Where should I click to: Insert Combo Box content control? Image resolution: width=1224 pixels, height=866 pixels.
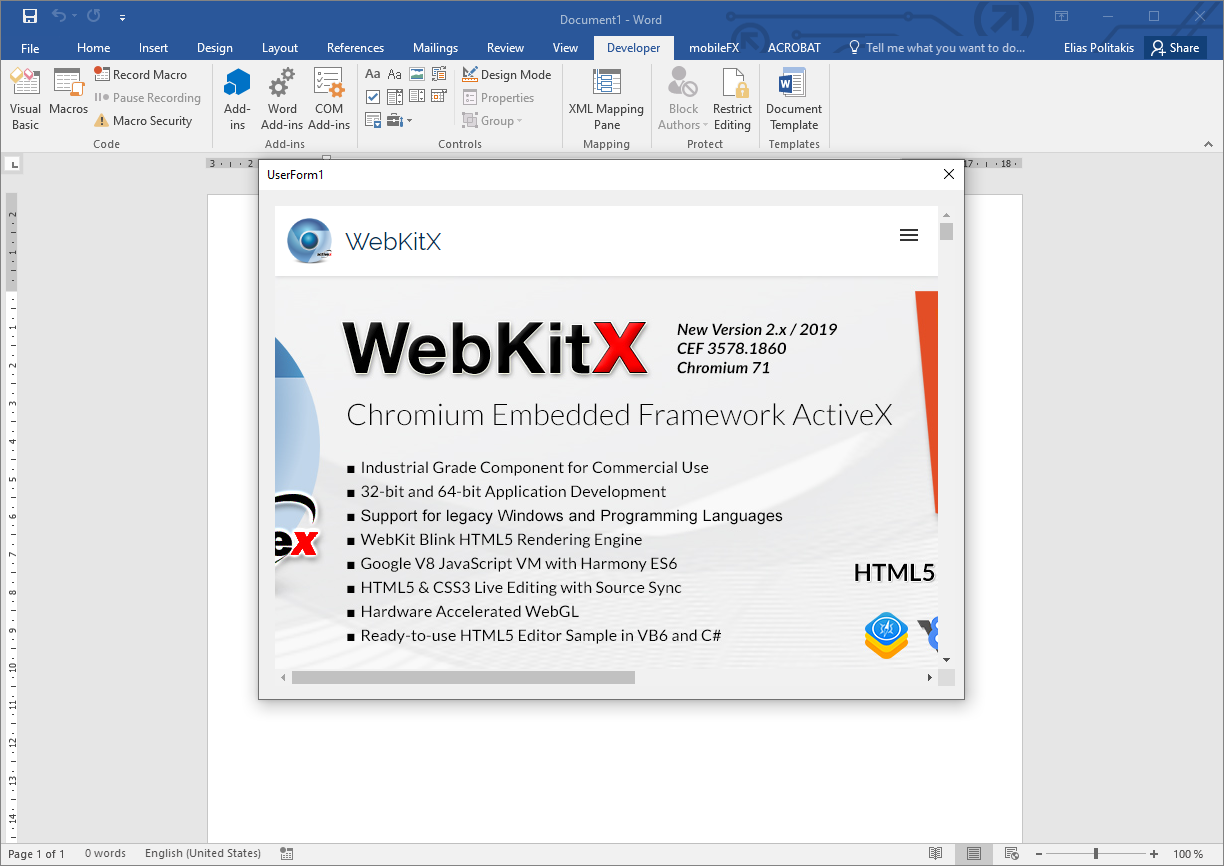click(395, 97)
